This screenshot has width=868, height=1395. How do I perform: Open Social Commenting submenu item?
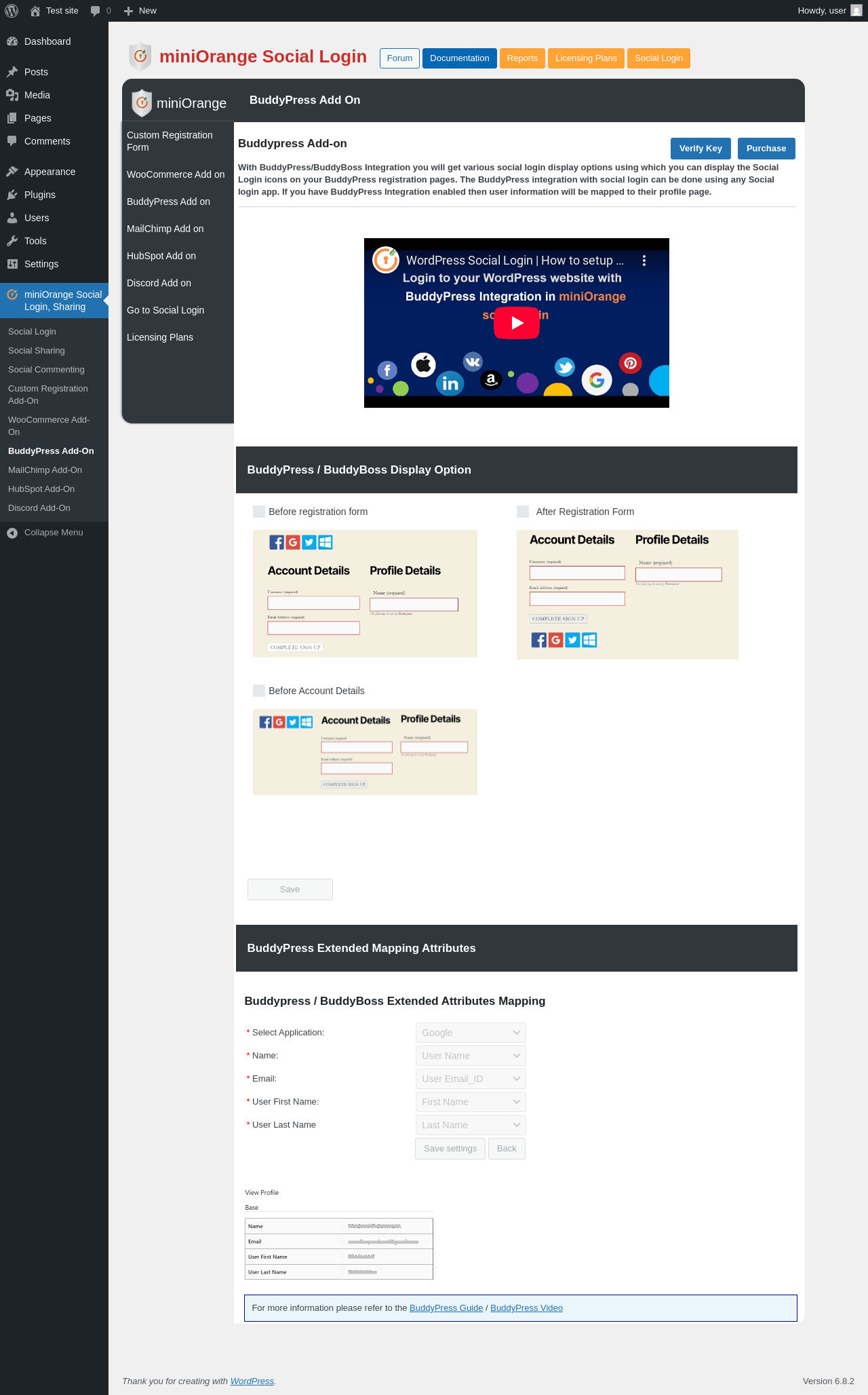46,370
